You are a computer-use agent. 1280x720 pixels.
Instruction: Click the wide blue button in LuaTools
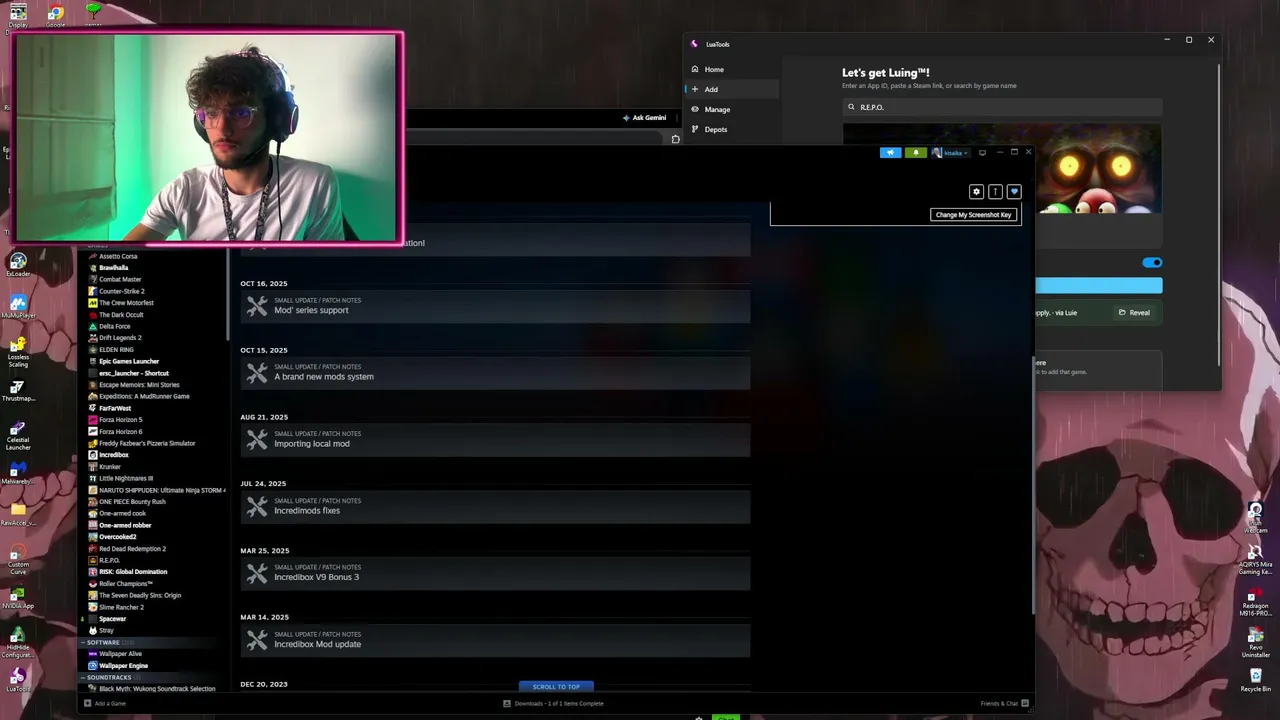point(1099,286)
